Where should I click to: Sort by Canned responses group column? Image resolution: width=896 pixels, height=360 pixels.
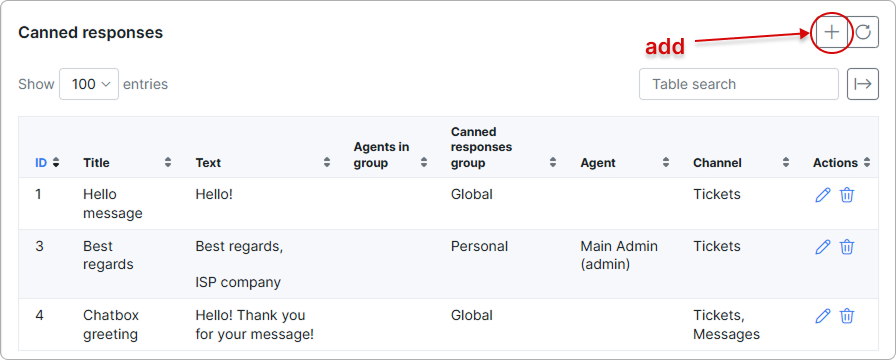click(x=503, y=147)
